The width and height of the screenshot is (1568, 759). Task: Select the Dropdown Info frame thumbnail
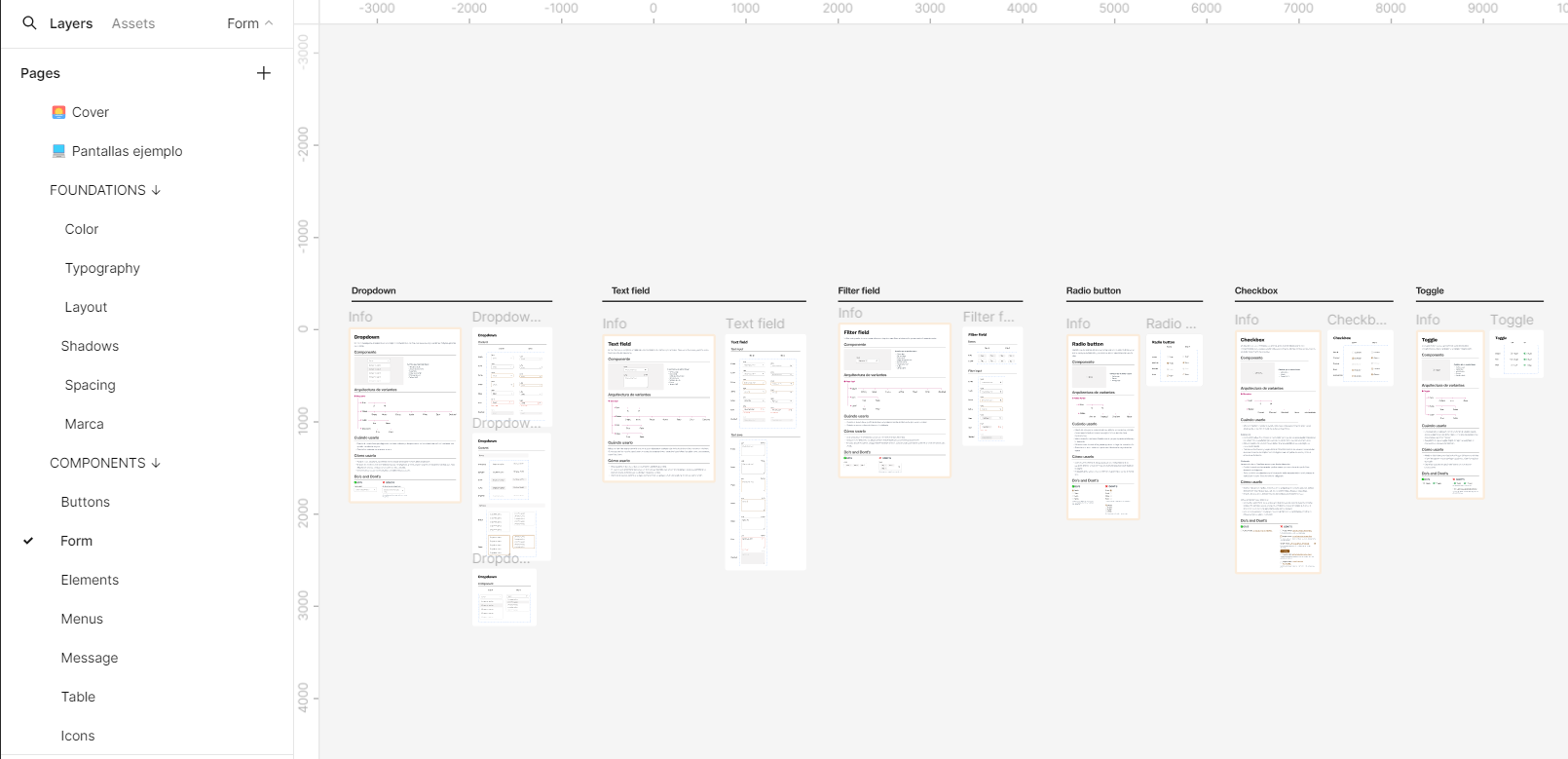coord(404,415)
